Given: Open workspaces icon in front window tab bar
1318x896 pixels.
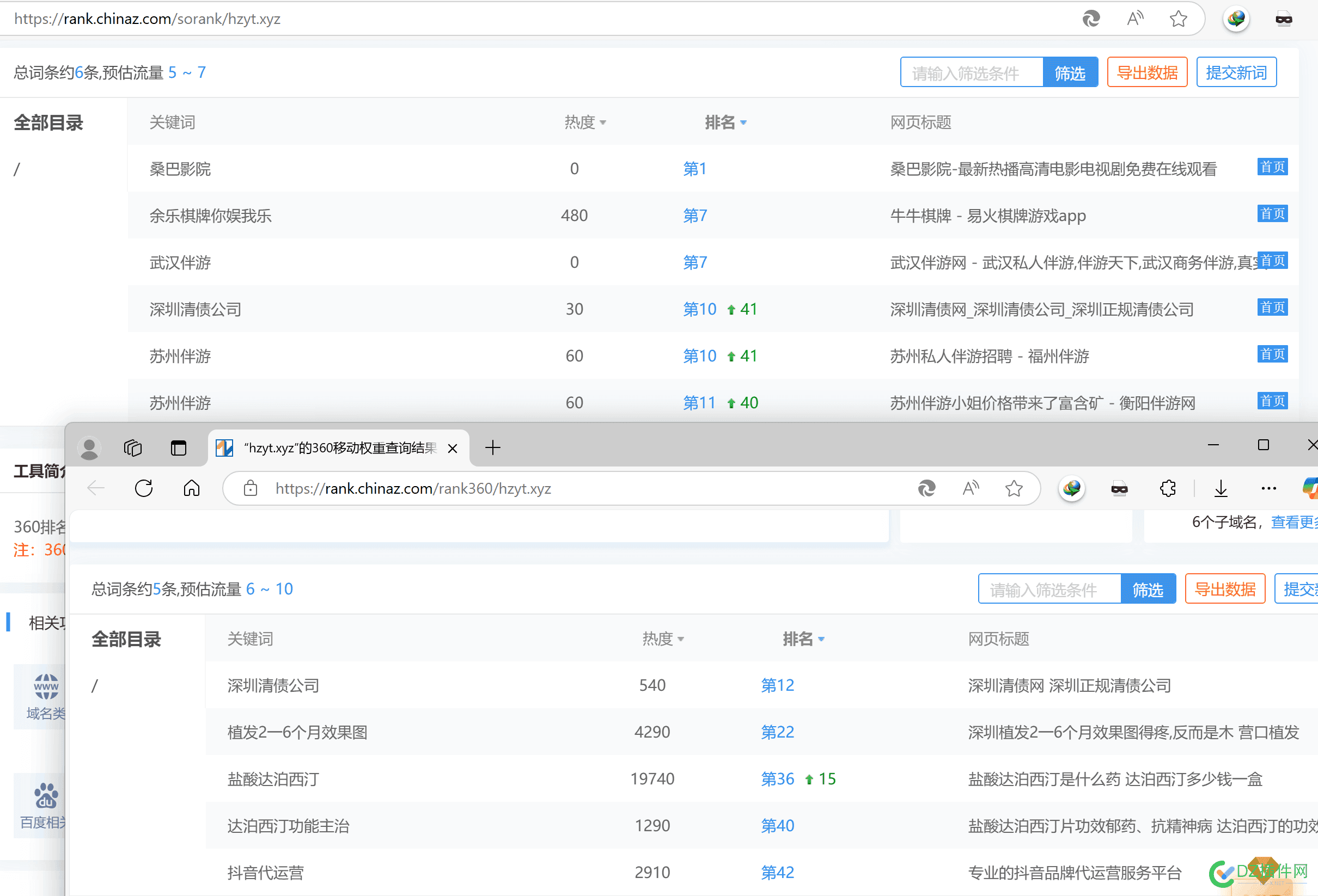Looking at the screenshot, I should click(133, 449).
